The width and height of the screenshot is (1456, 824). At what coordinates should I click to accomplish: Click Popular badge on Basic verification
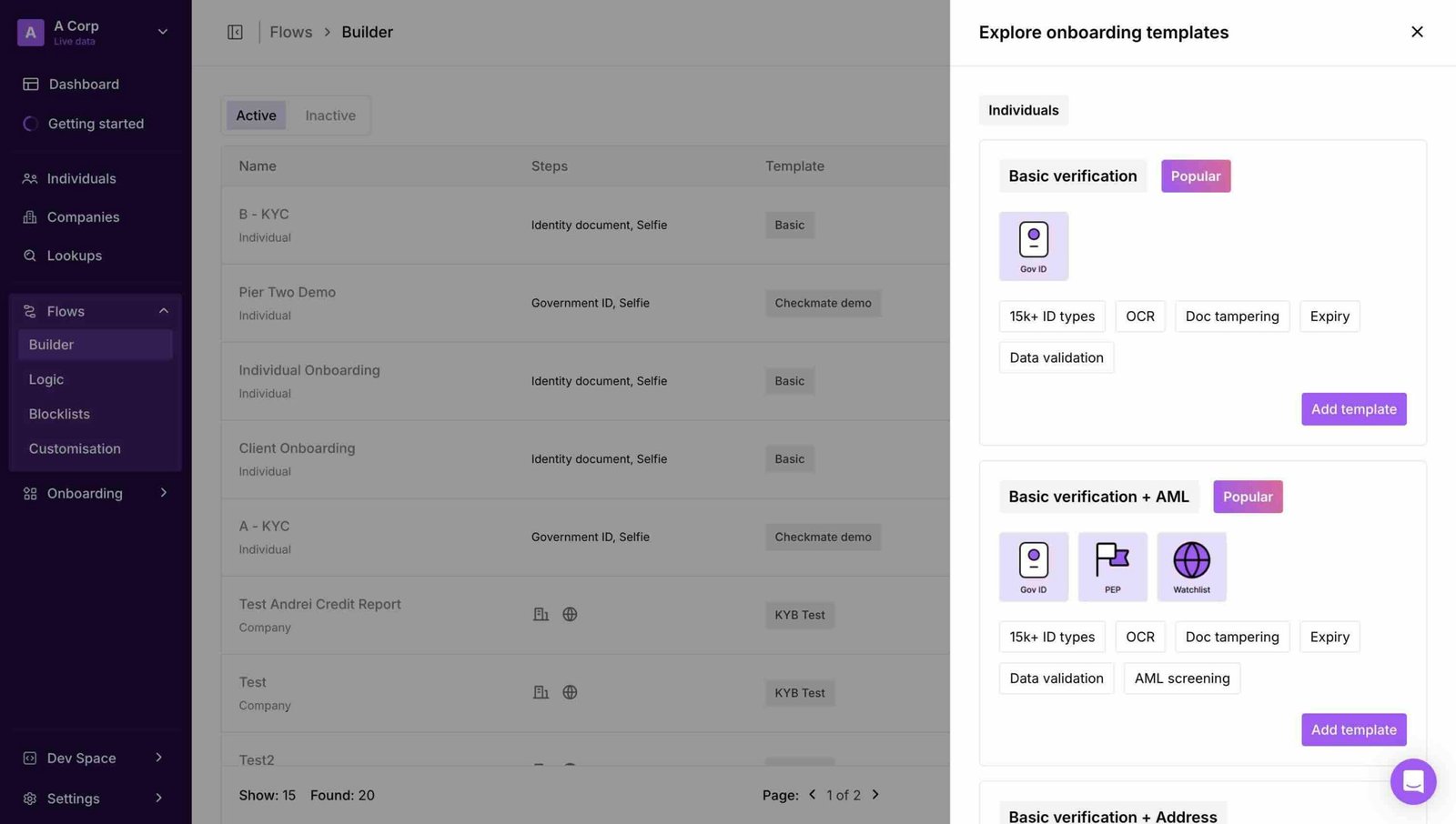pyautogui.click(x=1196, y=176)
